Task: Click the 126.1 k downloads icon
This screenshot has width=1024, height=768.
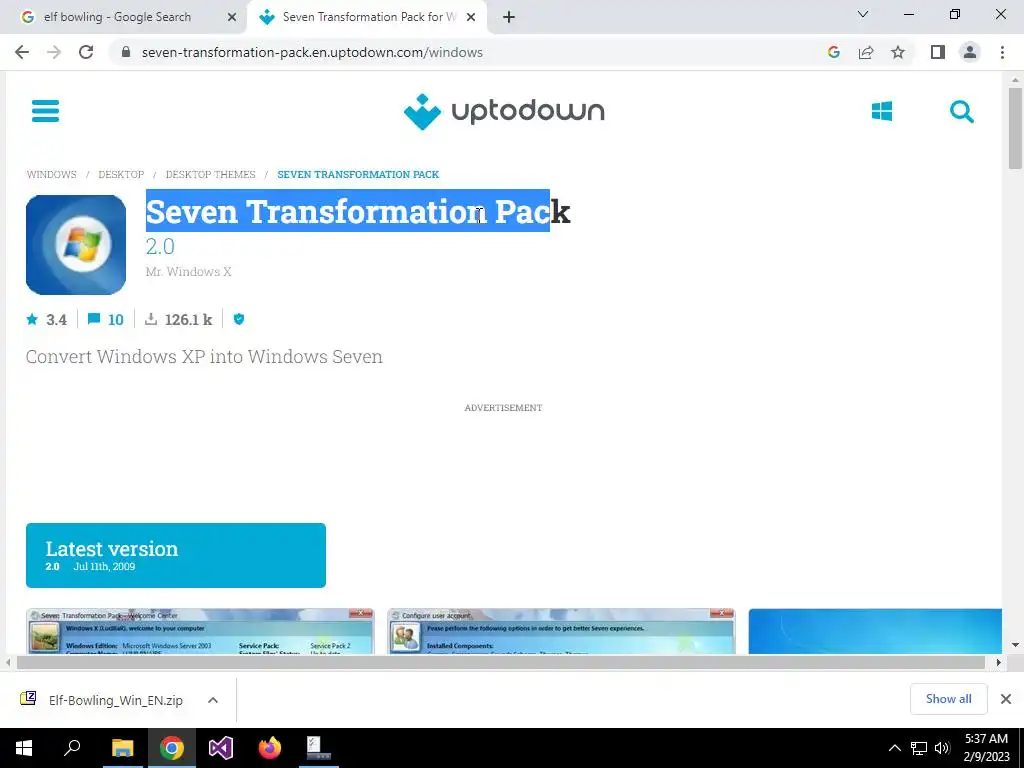Action: coord(151,319)
